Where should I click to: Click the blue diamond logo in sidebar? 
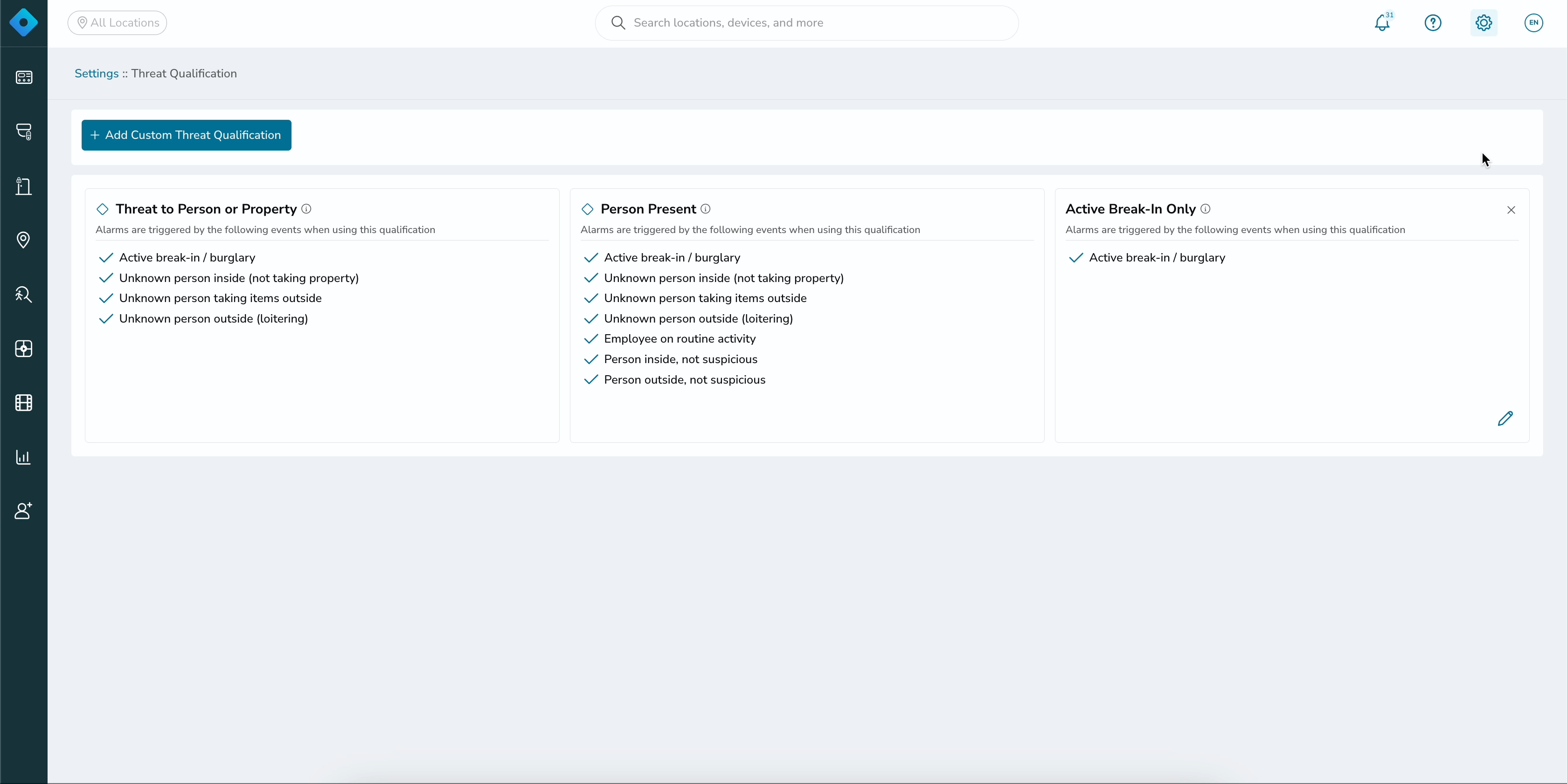(x=24, y=23)
